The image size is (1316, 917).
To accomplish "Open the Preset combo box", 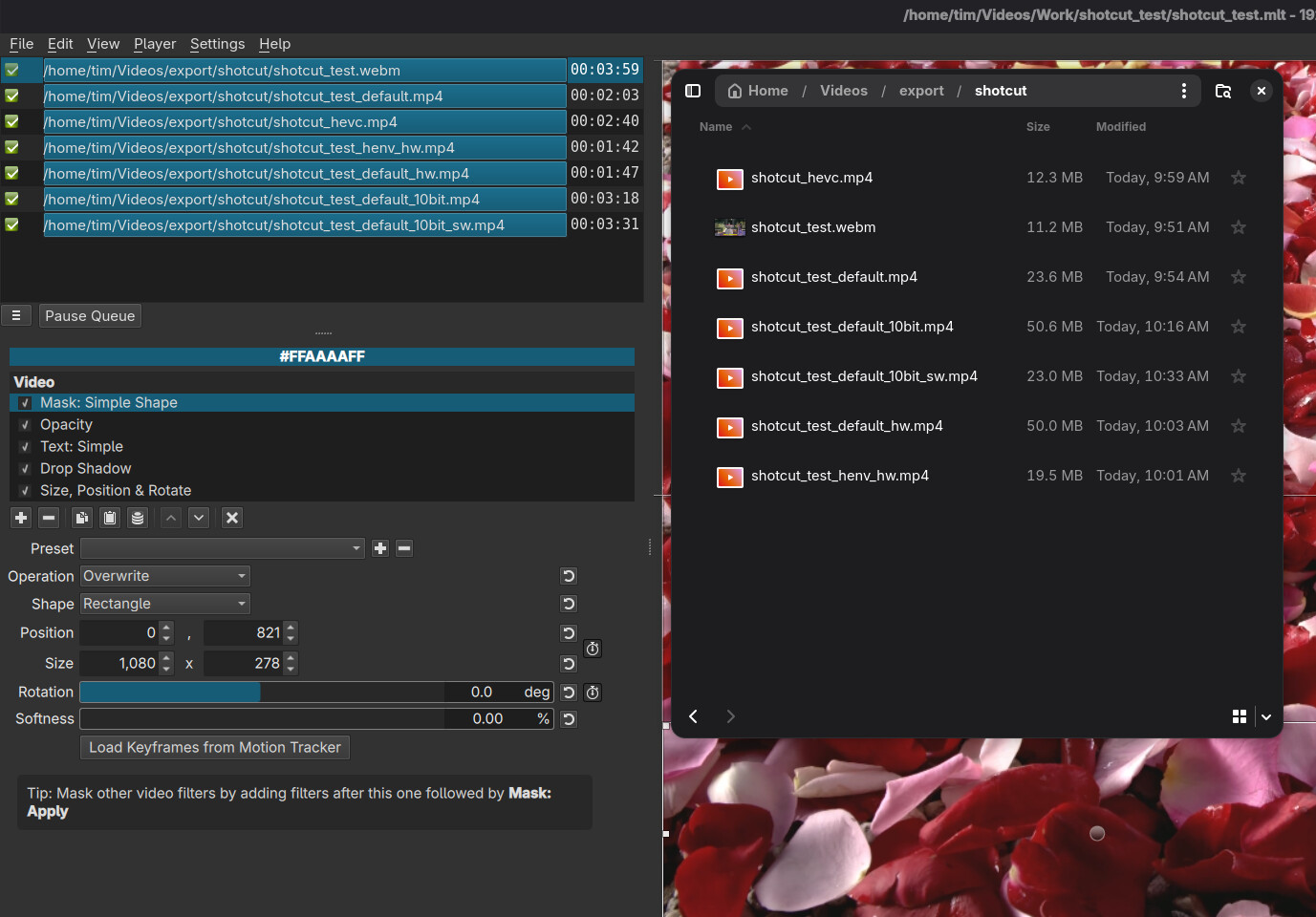I will [222, 548].
